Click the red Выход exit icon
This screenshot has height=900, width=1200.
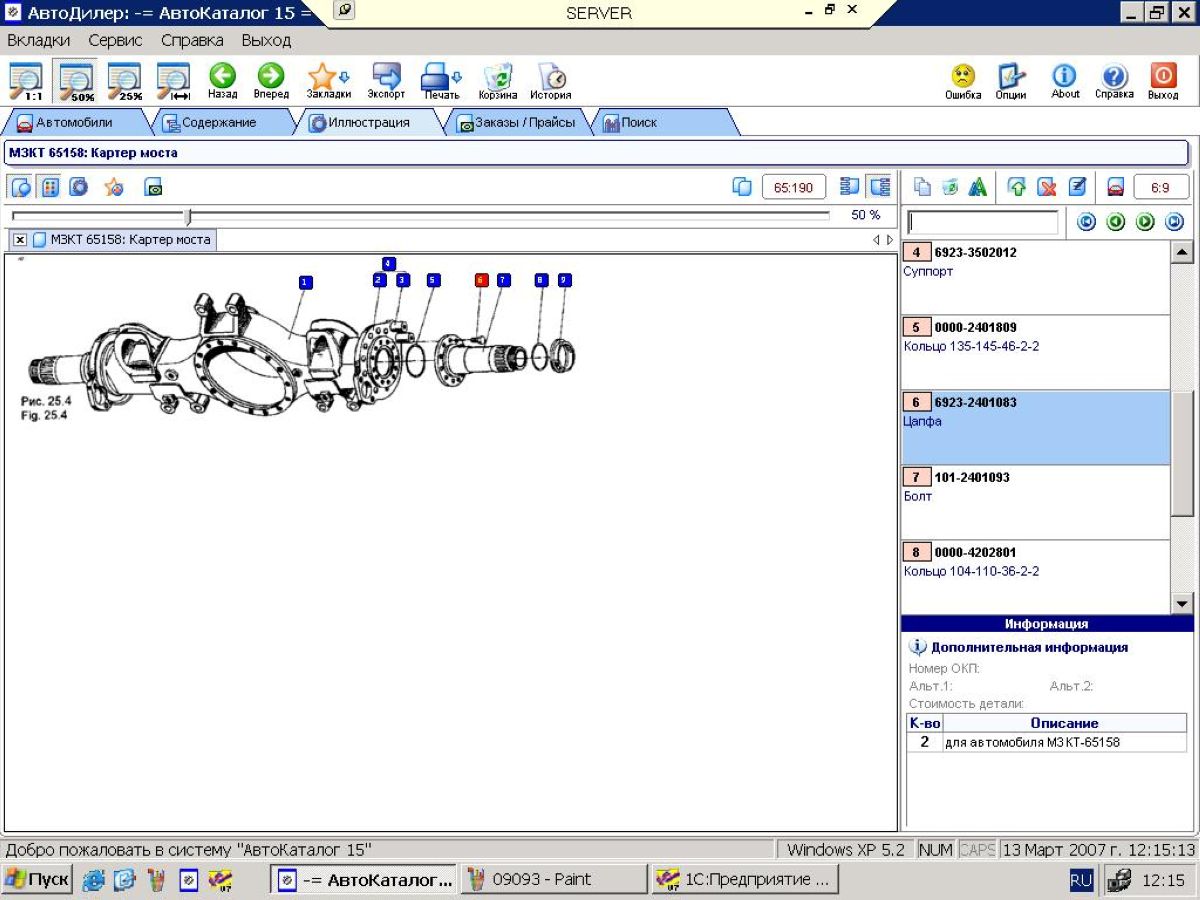[x=1163, y=82]
